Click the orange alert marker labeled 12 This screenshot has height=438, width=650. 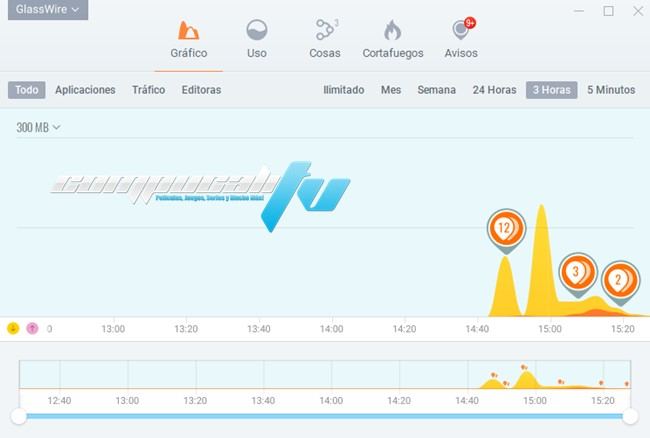[506, 230]
